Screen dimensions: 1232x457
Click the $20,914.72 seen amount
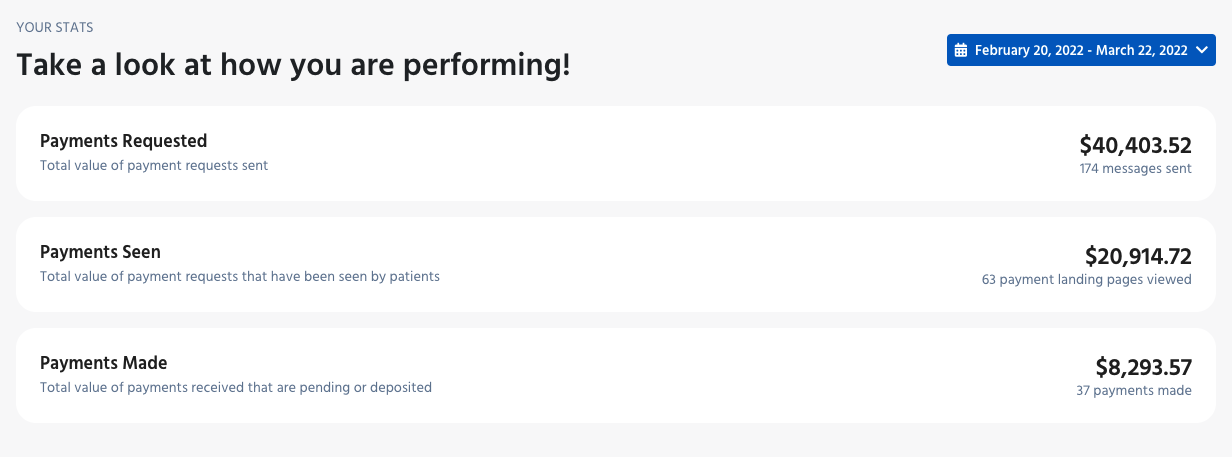point(1138,256)
